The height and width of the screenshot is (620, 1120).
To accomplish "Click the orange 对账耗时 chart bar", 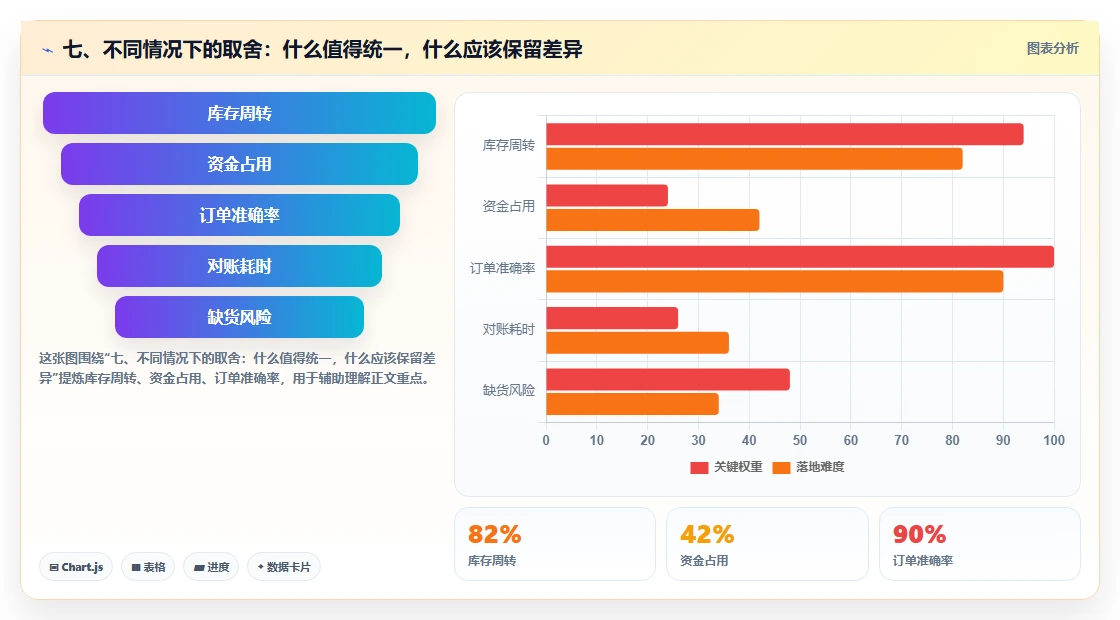I will (638, 342).
